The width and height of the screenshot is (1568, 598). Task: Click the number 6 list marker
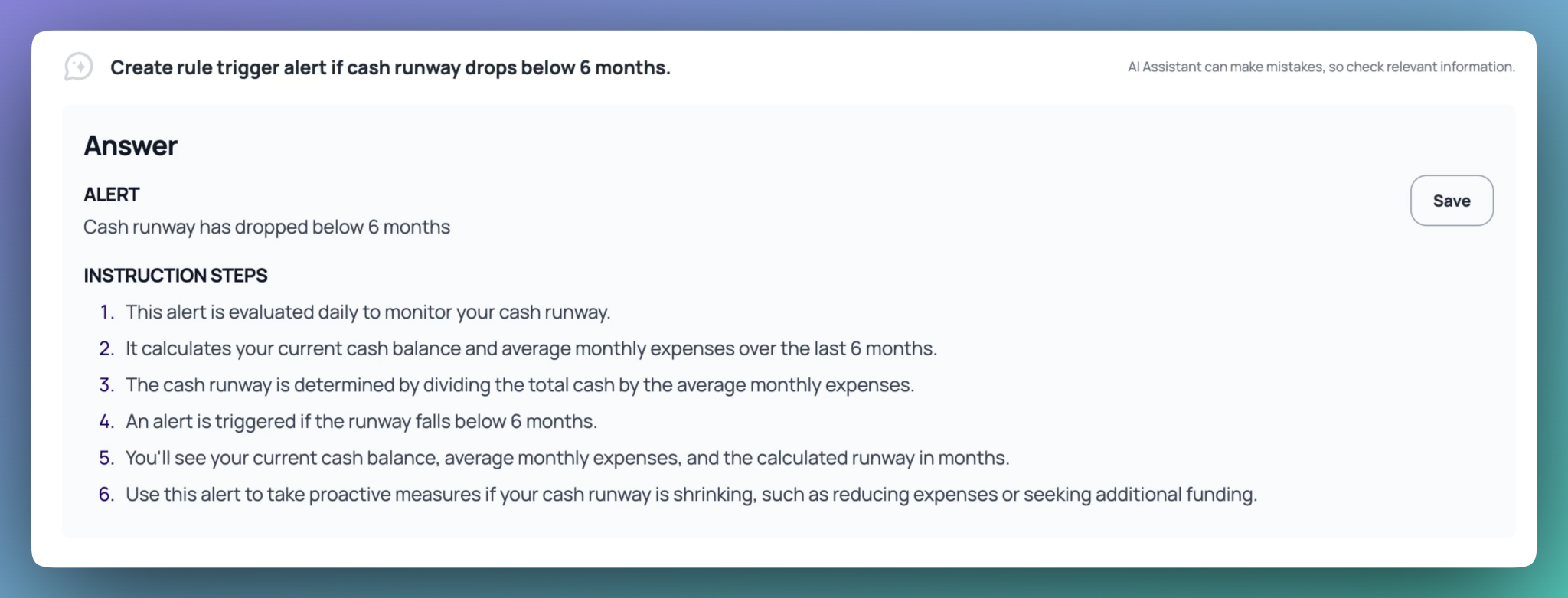point(107,495)
